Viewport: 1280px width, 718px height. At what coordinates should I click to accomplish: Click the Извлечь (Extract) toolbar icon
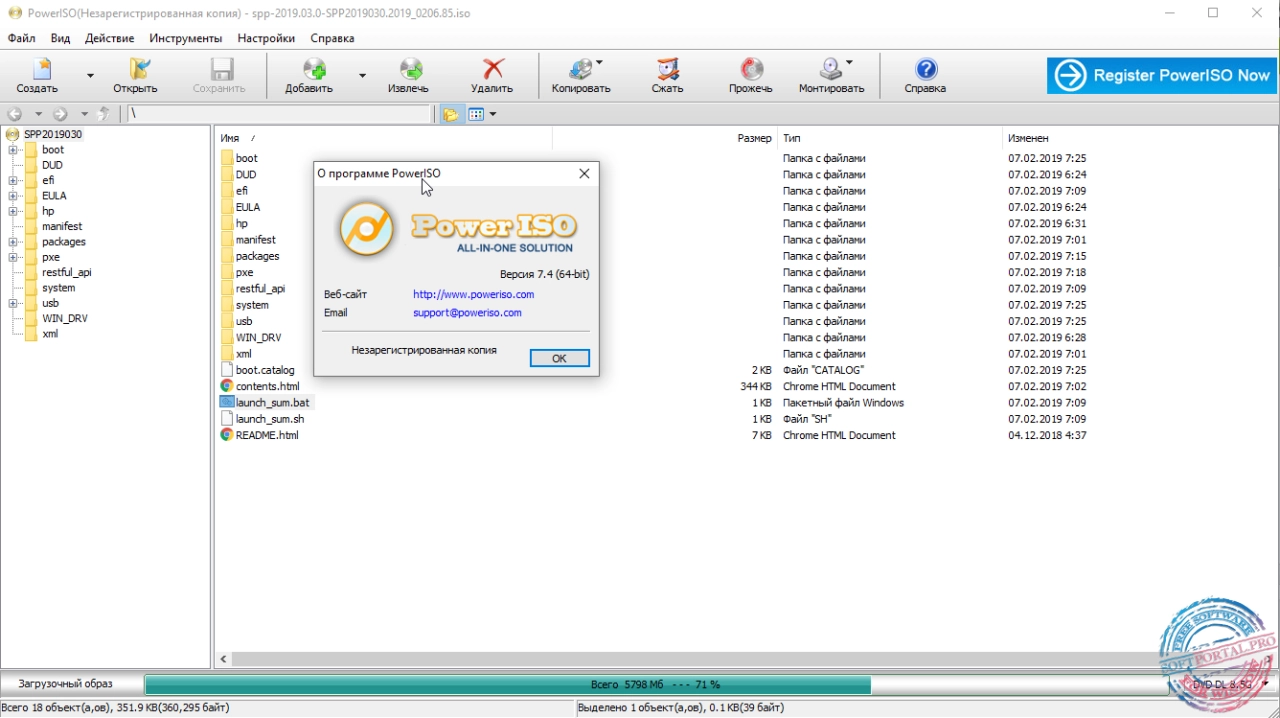pos(409,76)
